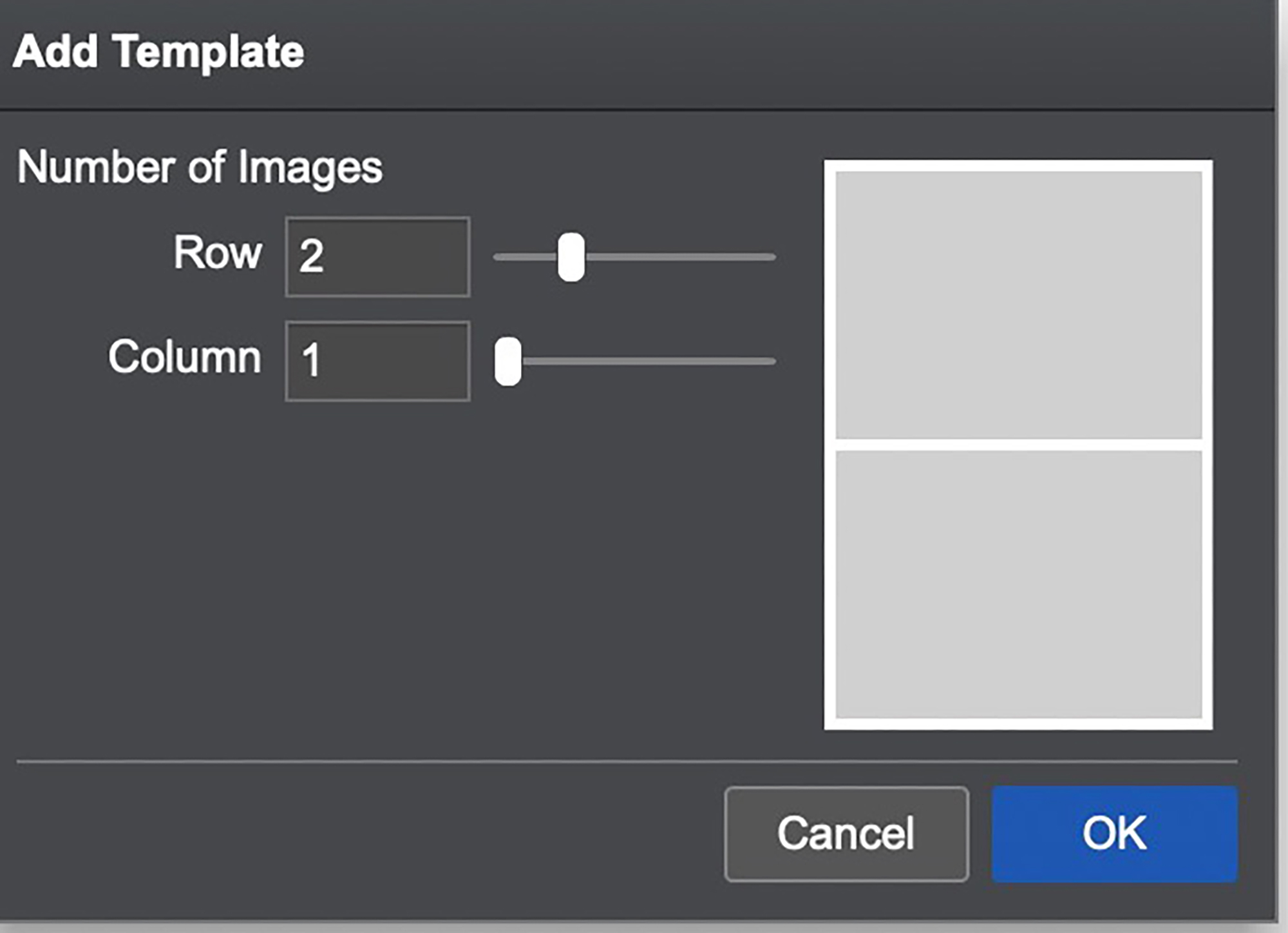Click Row slider track right of its handle
Image resolution: width=1288 pixels, height=933 pixels.
click(680, 257)
